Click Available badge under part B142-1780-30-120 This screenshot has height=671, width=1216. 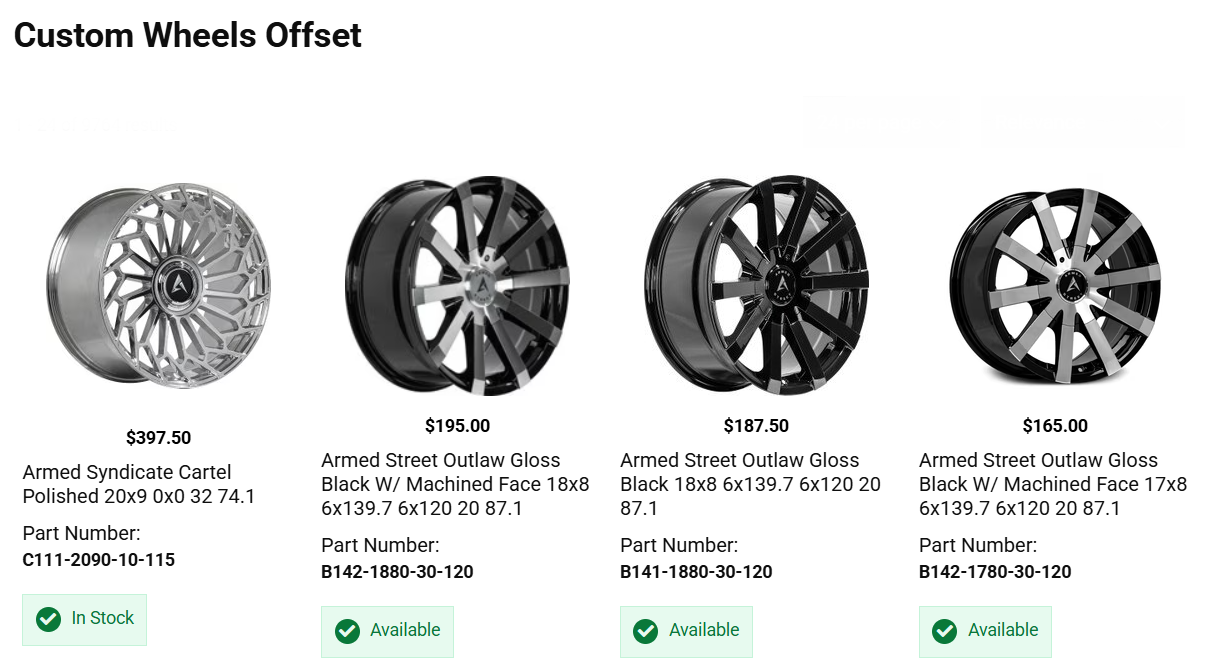[985, 631]
